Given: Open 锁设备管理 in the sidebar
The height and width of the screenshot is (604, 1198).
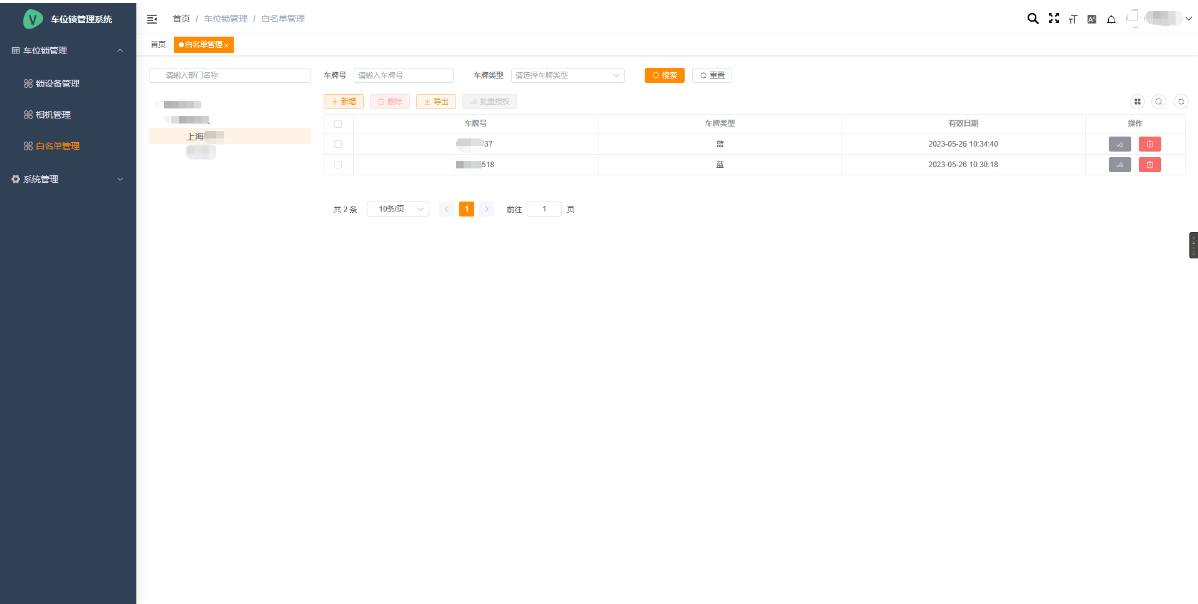Looking at the screenshot, I should (57, 83).
